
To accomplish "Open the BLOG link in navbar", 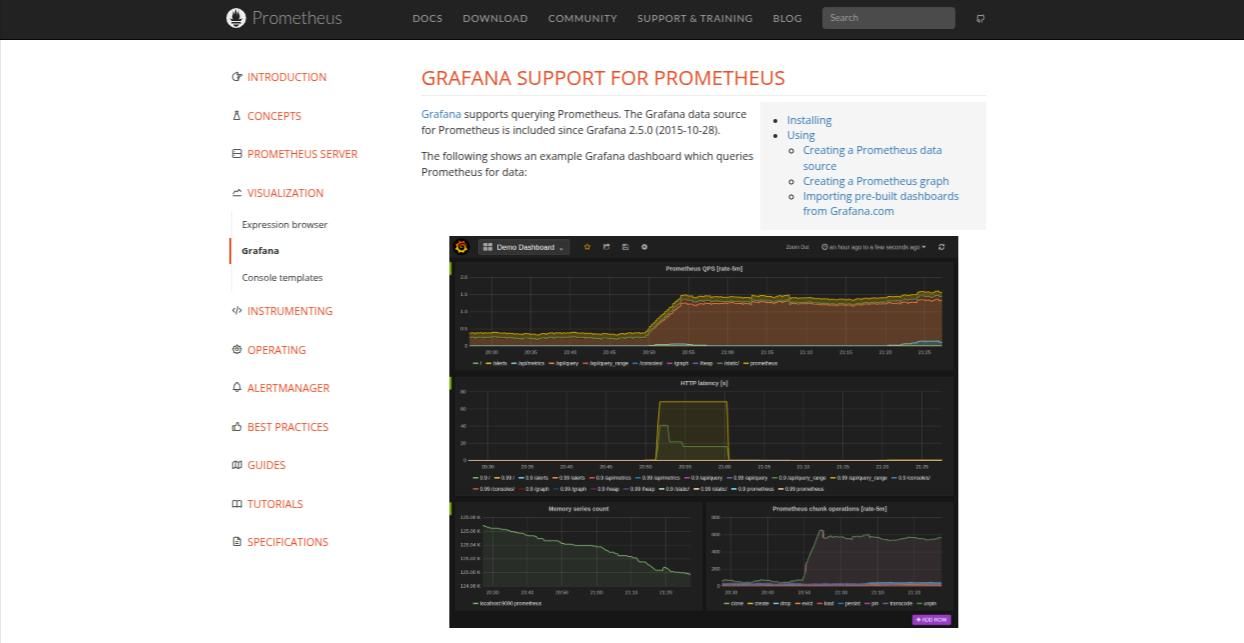I will click(787, 18).
